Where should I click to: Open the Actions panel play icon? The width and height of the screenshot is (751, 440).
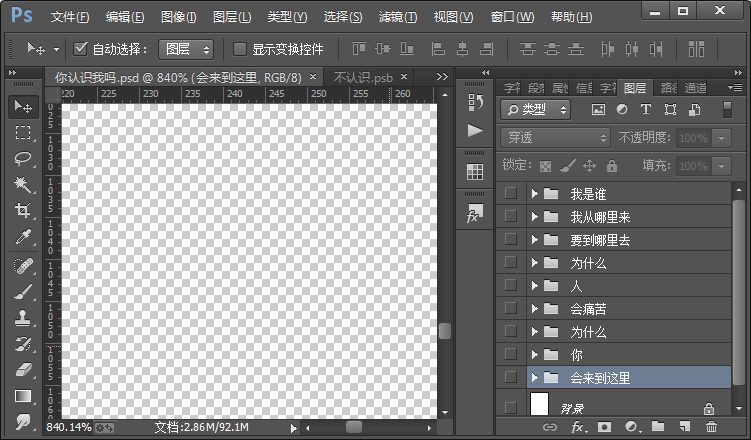(x=475, y=130)
